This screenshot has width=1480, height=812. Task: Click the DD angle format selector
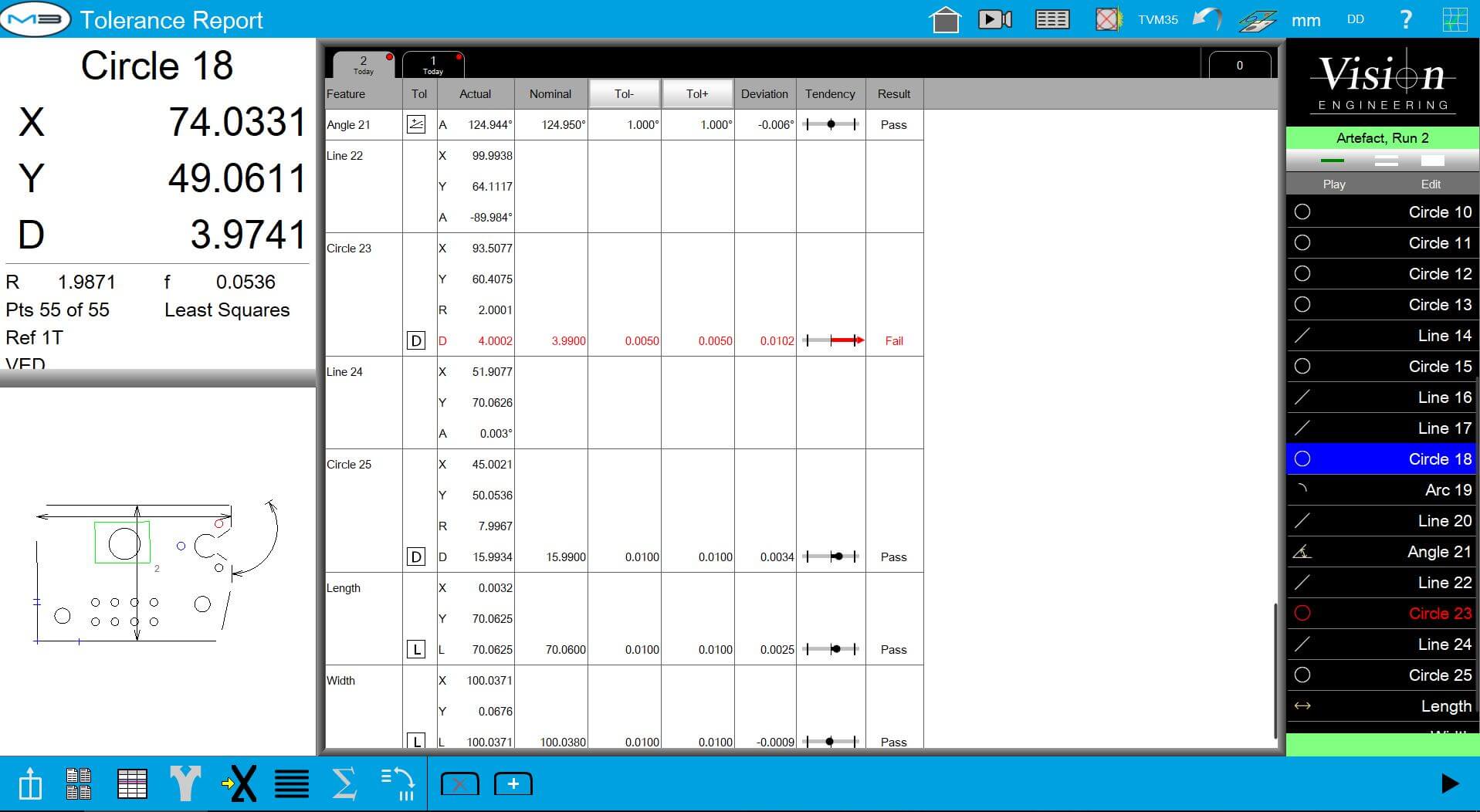1355,19
